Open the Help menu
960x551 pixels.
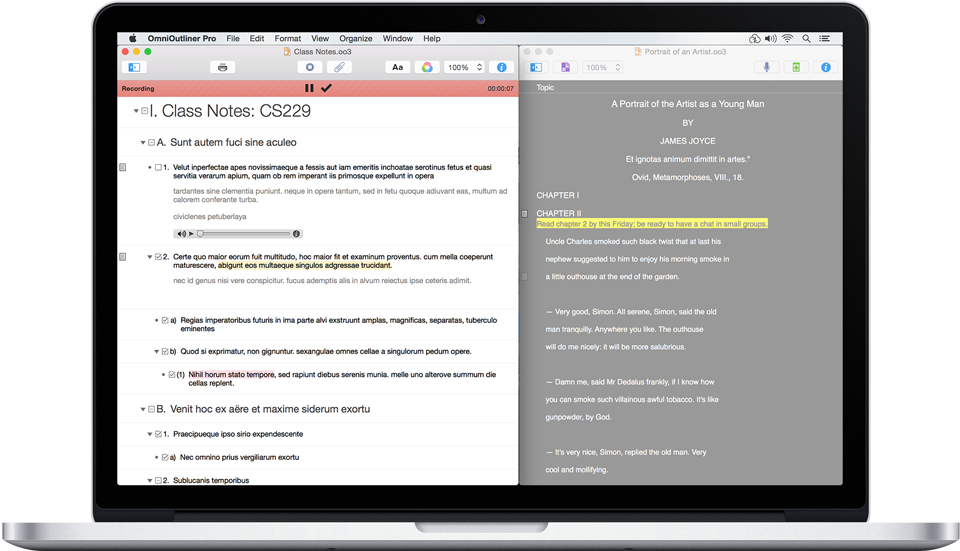coord(432,38)
